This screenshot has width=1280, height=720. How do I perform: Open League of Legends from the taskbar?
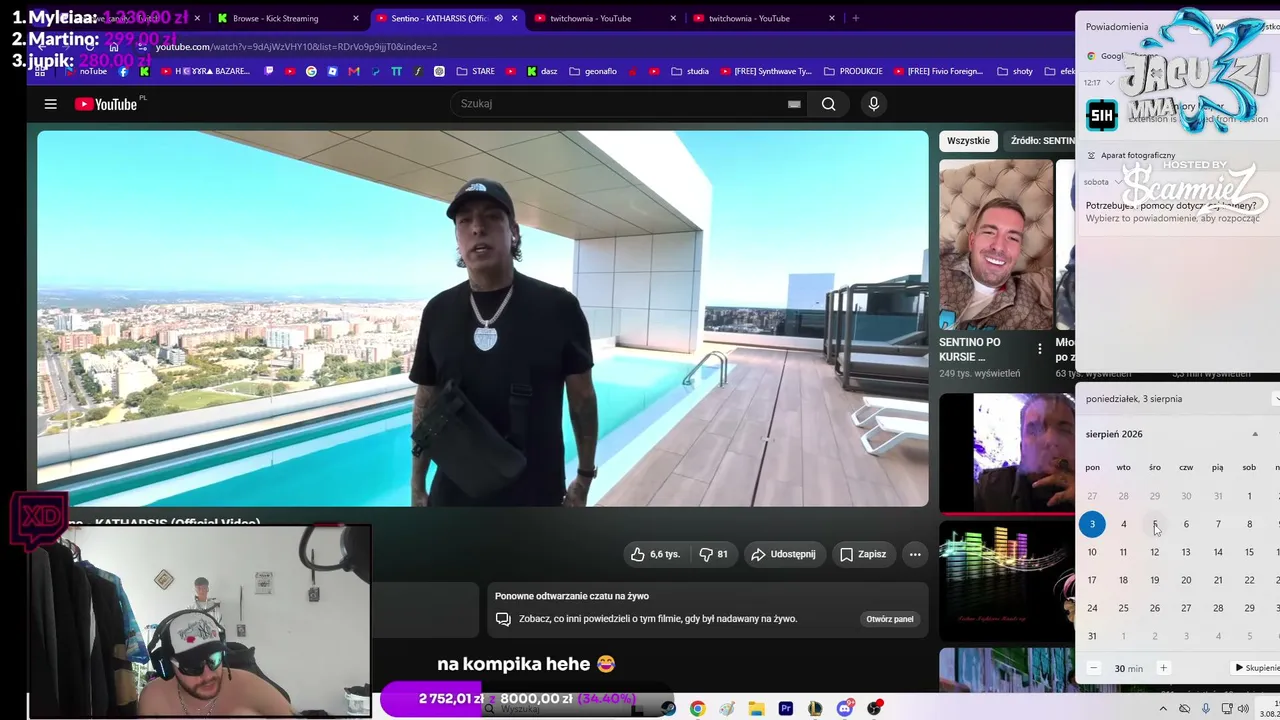coord(815,709)
